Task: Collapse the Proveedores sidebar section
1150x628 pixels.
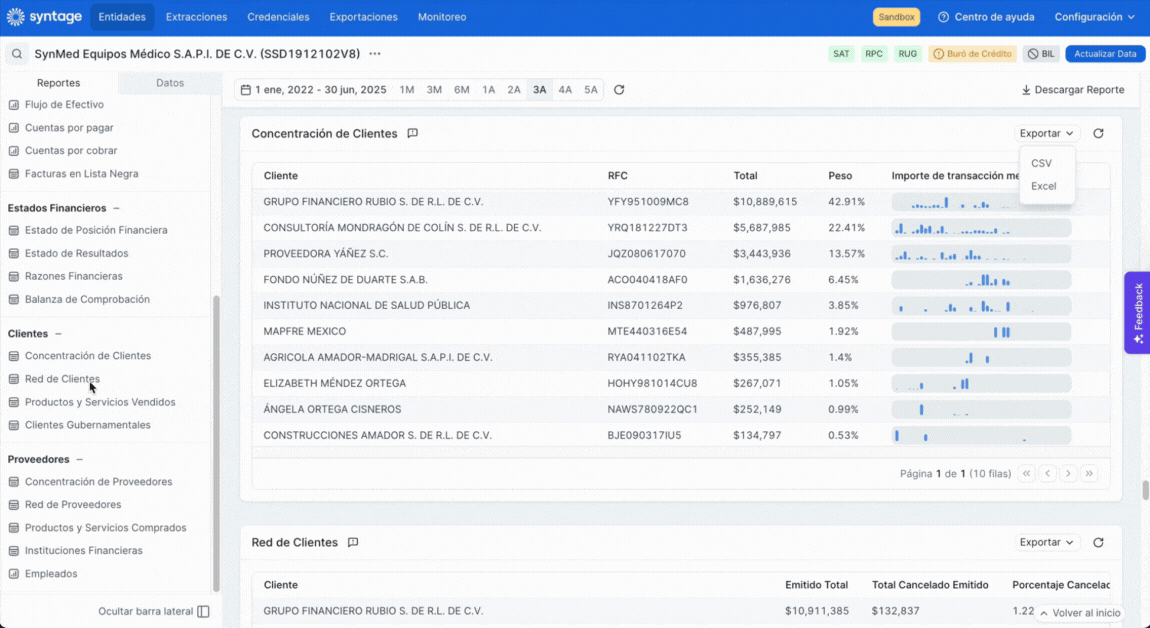Action: [x=80, y=459]
